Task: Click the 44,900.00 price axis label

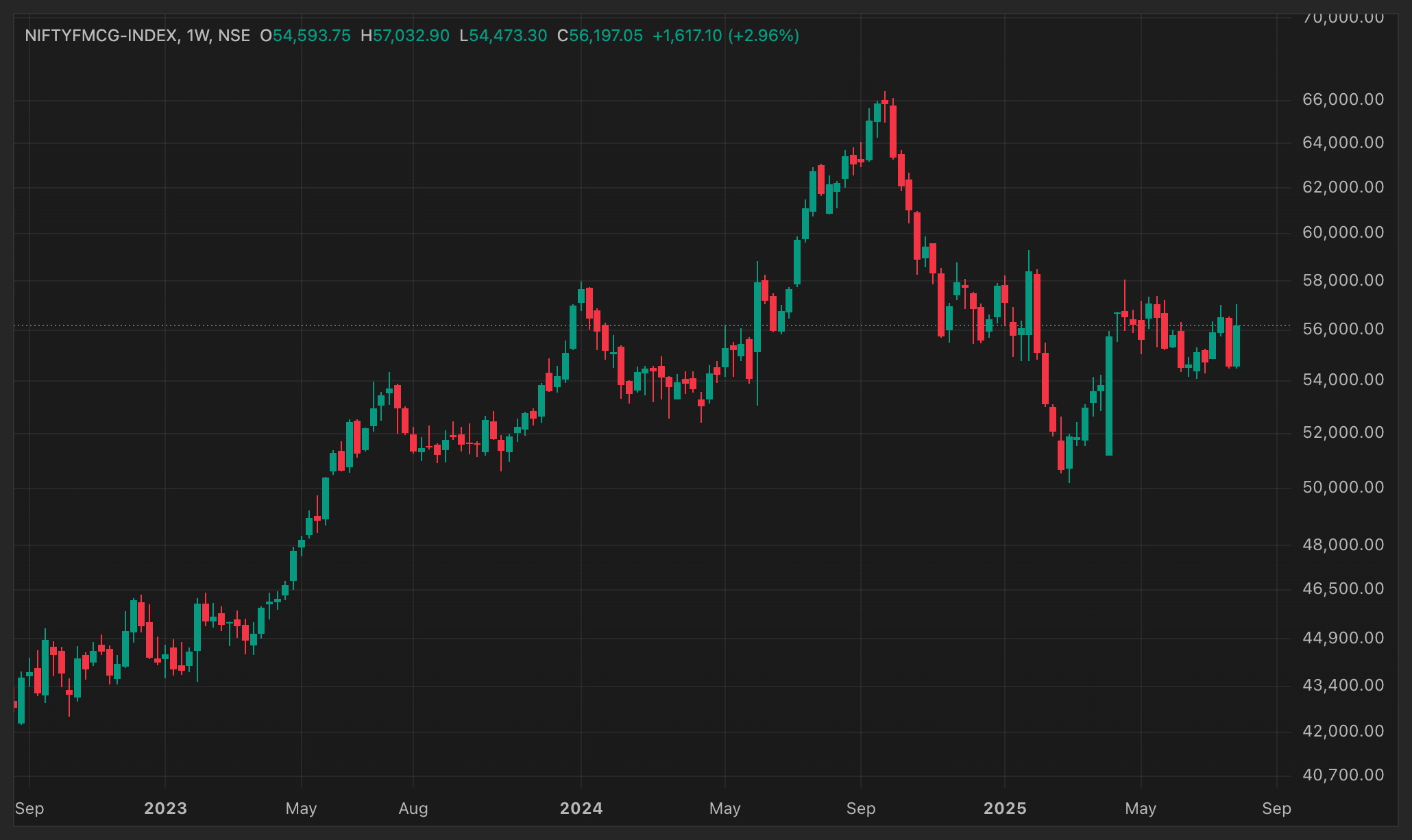Action: [1343, 638]
